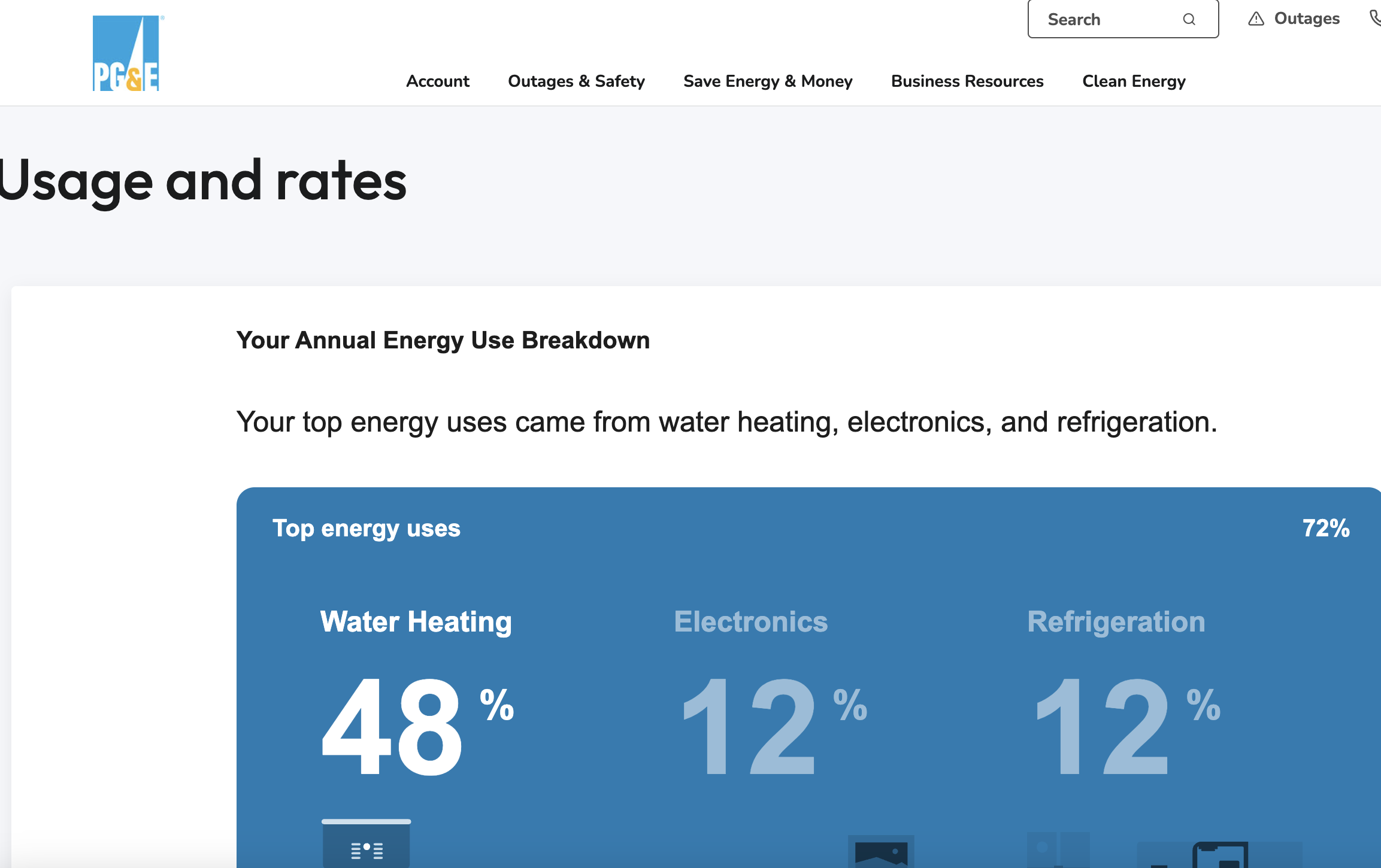The image size is (1381, 868).
Task: Select the Electronics category
Action: [x=750, y=621]
